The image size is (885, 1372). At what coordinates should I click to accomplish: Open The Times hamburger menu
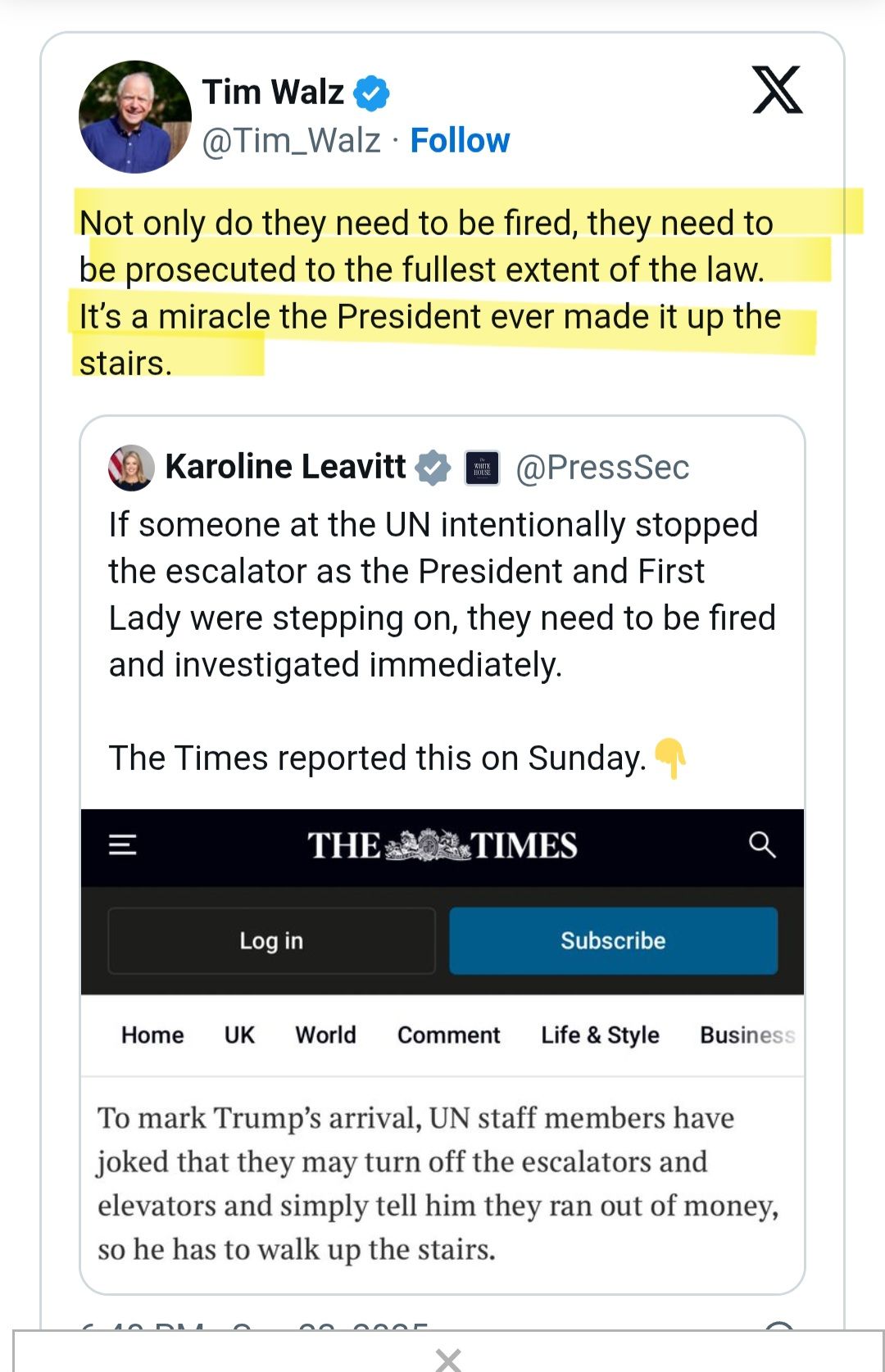coord(123,844)
